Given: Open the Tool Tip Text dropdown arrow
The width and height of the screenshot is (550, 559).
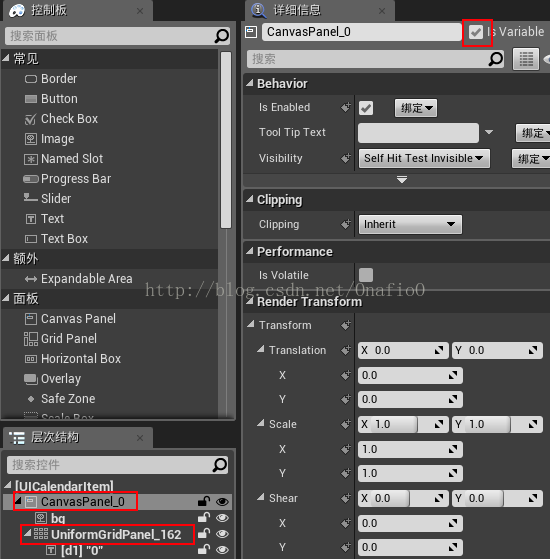Looking at the screenshot, I should [x=489, y=132].
